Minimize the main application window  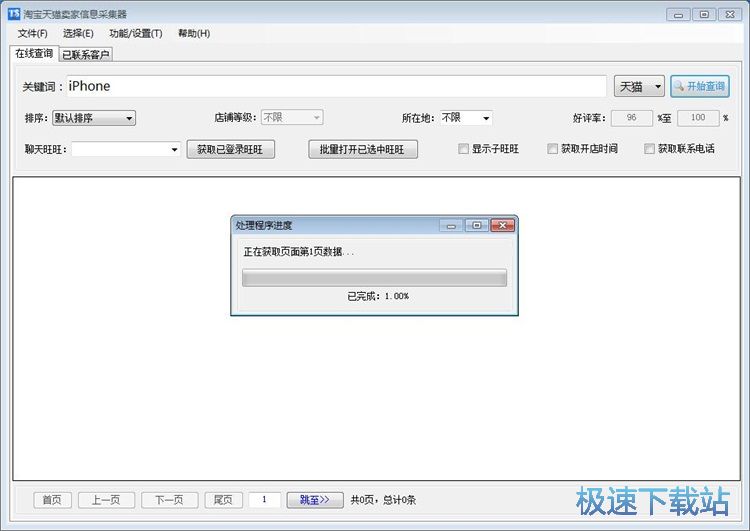[x=678, y=14]
